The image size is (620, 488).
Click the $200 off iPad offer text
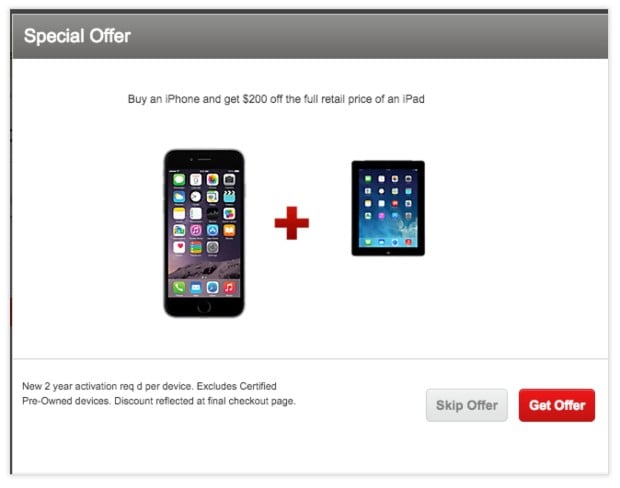tap(276, 99)
